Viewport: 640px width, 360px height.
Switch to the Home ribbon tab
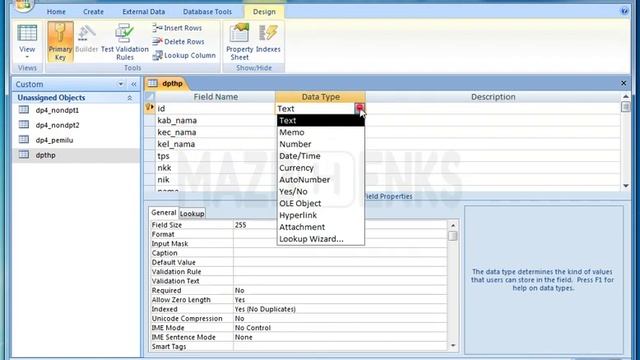[x=56, y=12]
